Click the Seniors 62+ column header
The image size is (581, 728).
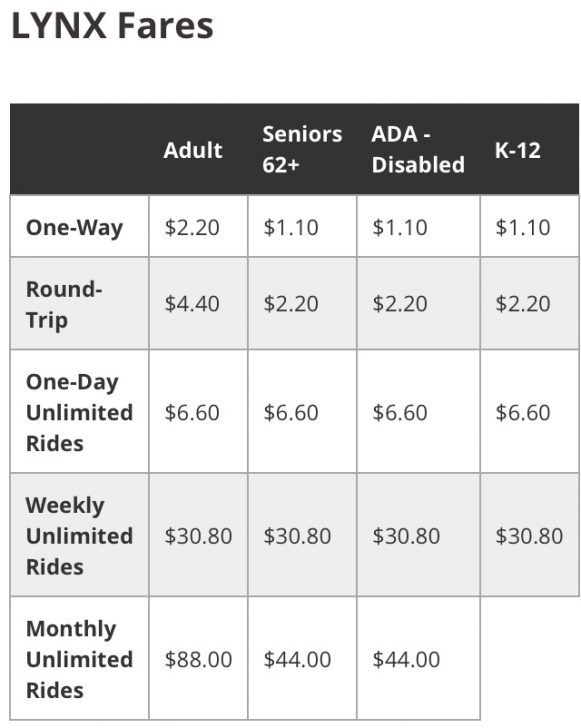(x=302, y=149)
